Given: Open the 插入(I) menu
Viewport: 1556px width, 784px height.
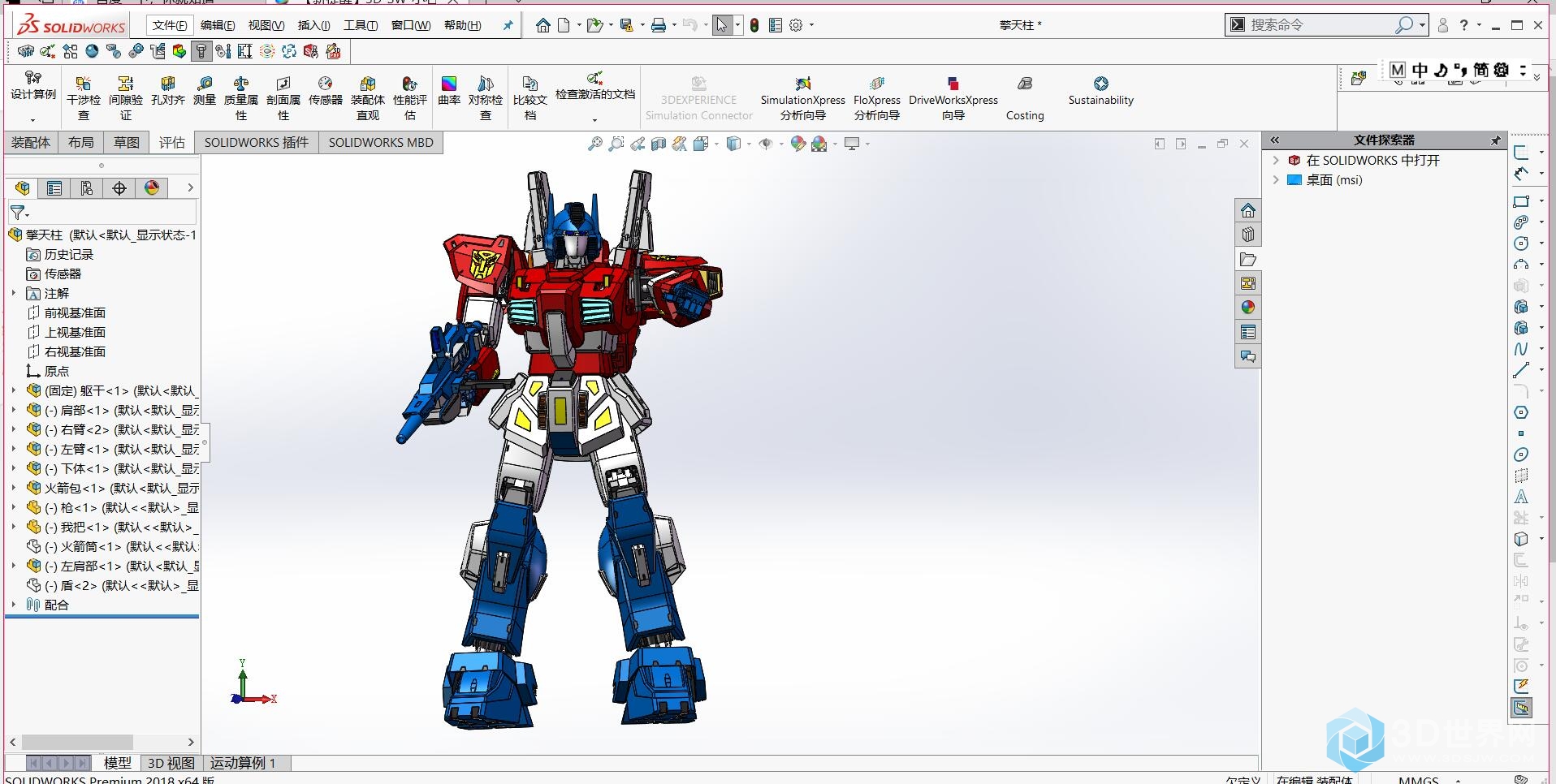Looking at the screenshot, I should coord(313,25).
